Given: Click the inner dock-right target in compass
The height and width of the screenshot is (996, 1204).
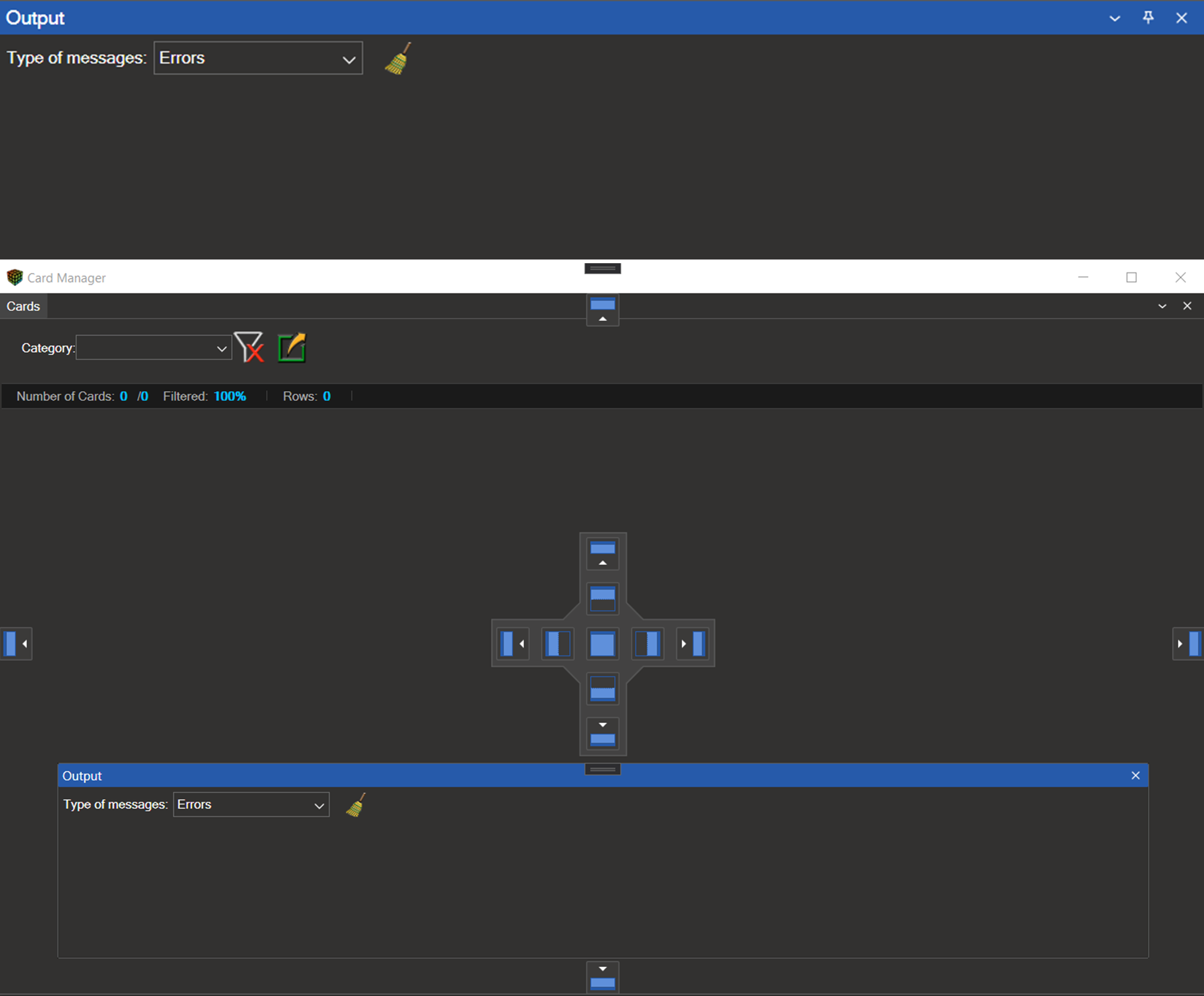Looking at the screenshot, I should [x=647, y=644].
